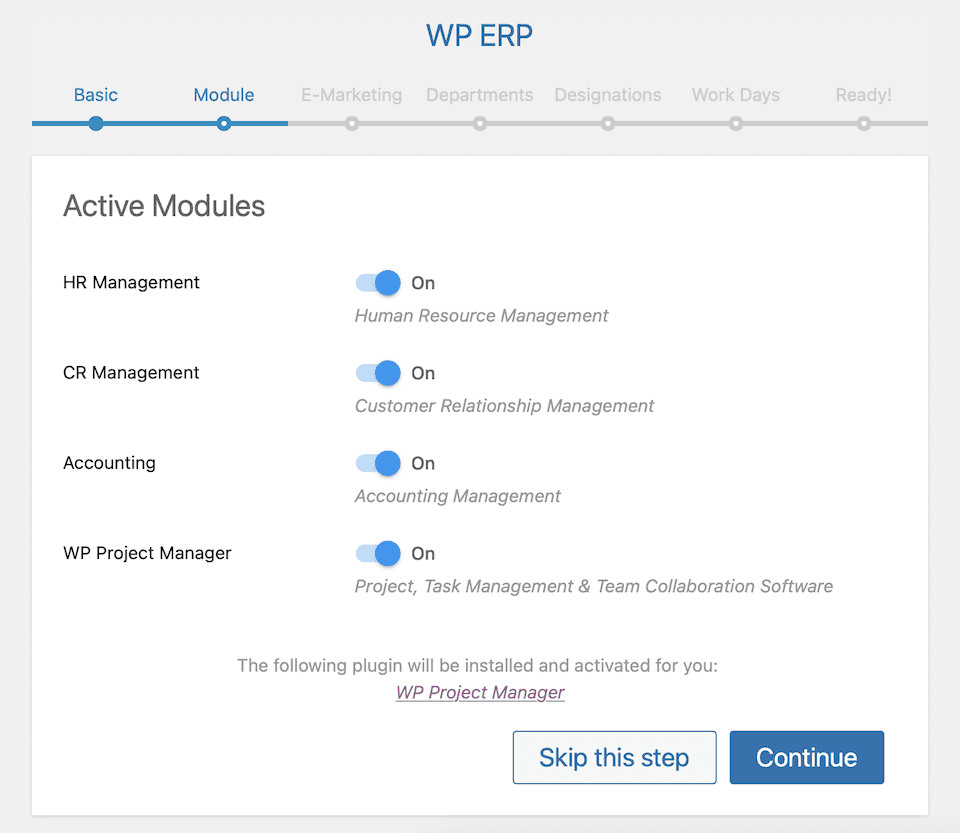
Task: Click the Work Days step progress dot
Action: [x=736, y=124]
